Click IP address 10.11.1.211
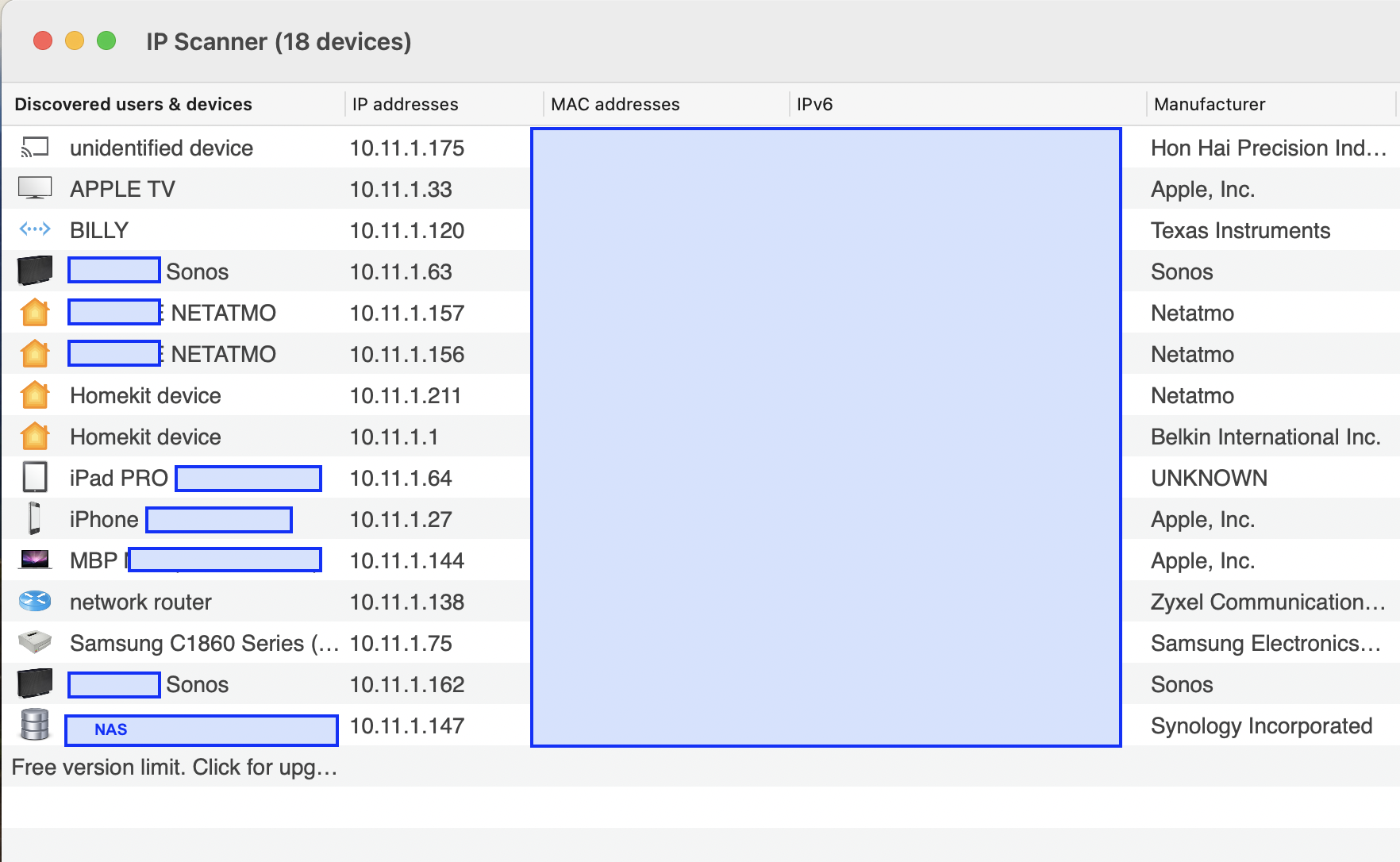 pyautogui.click(x=406, y=395)
